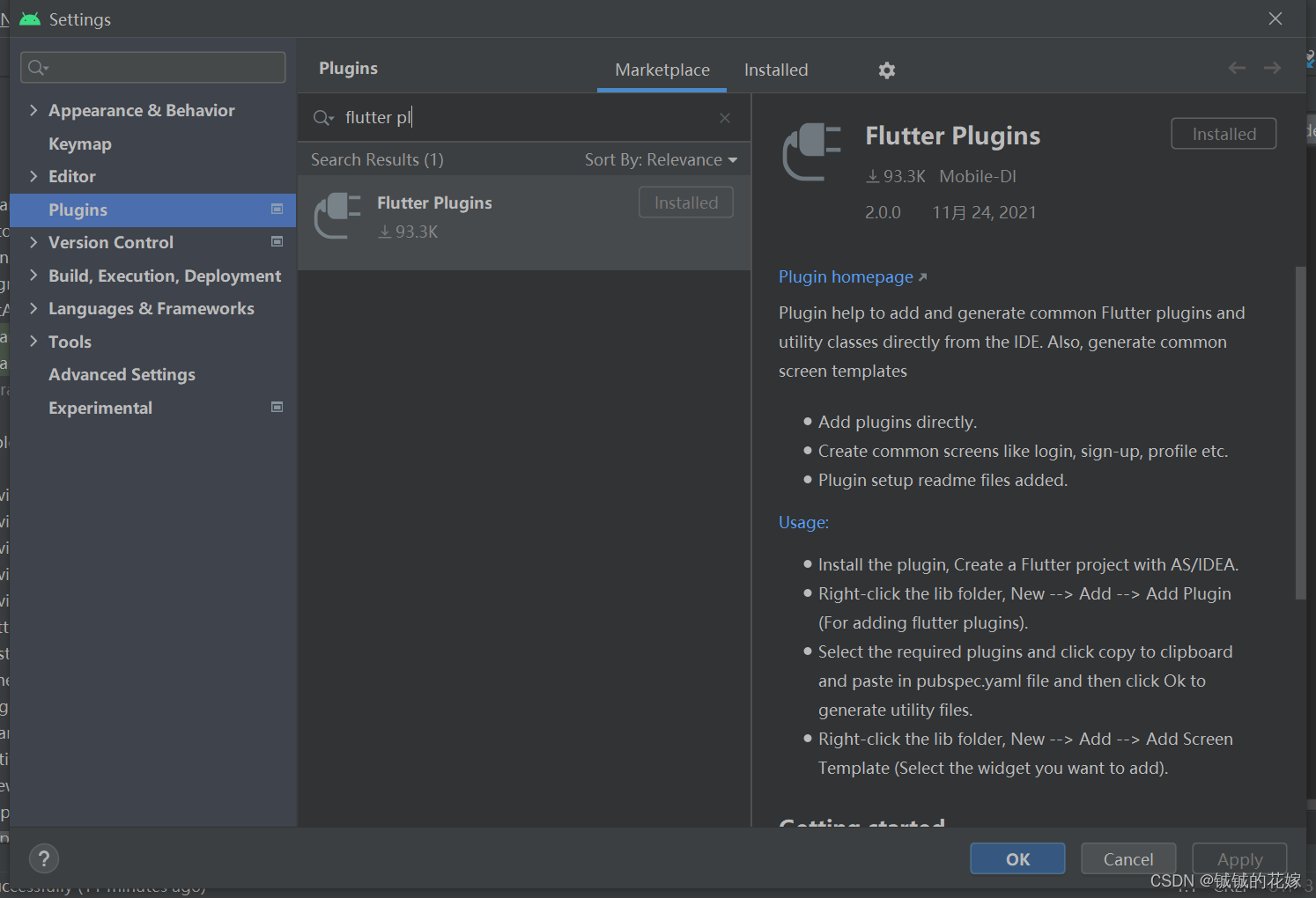The height and width of the screenshot is (898, 1316).
Task: Click Search Results (1) label
Action: 377,159
